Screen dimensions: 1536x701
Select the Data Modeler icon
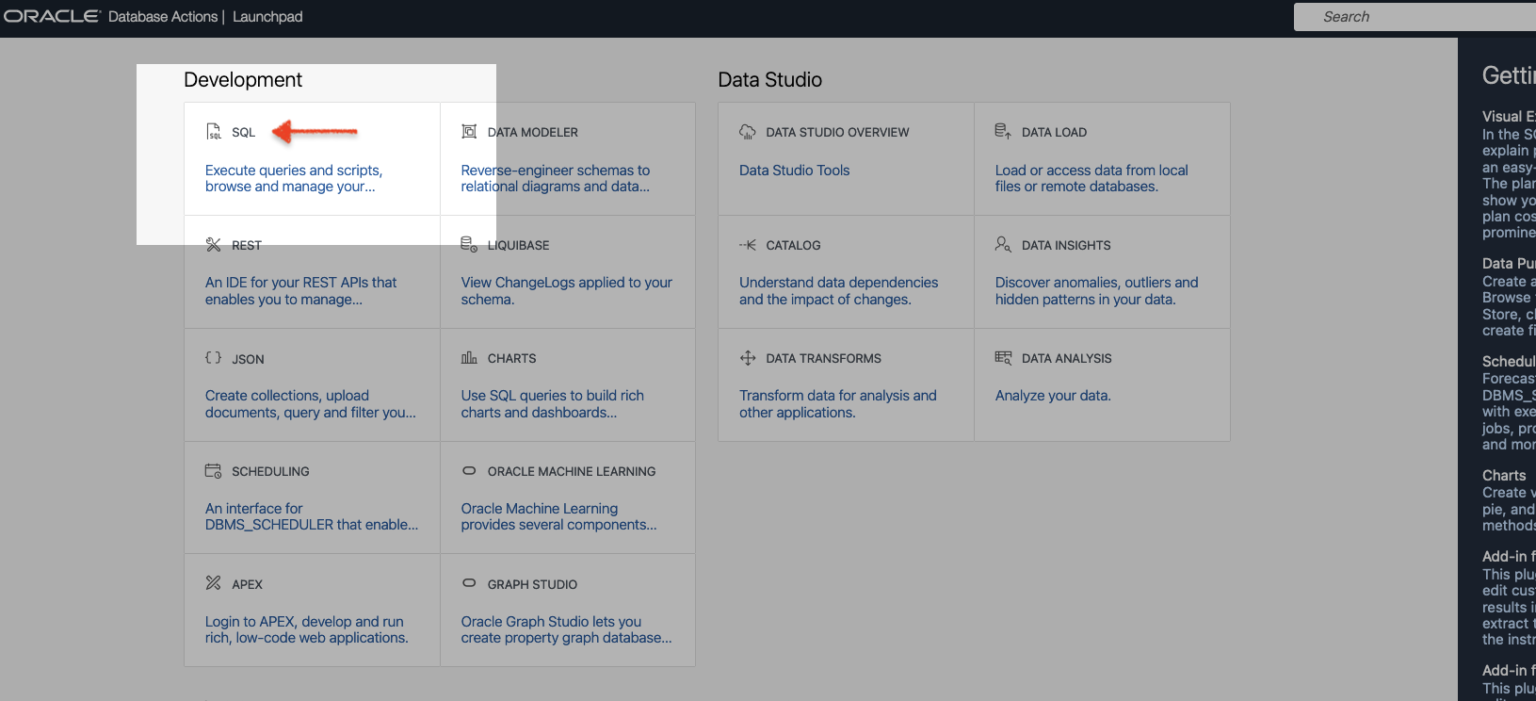tap(470, 131)
